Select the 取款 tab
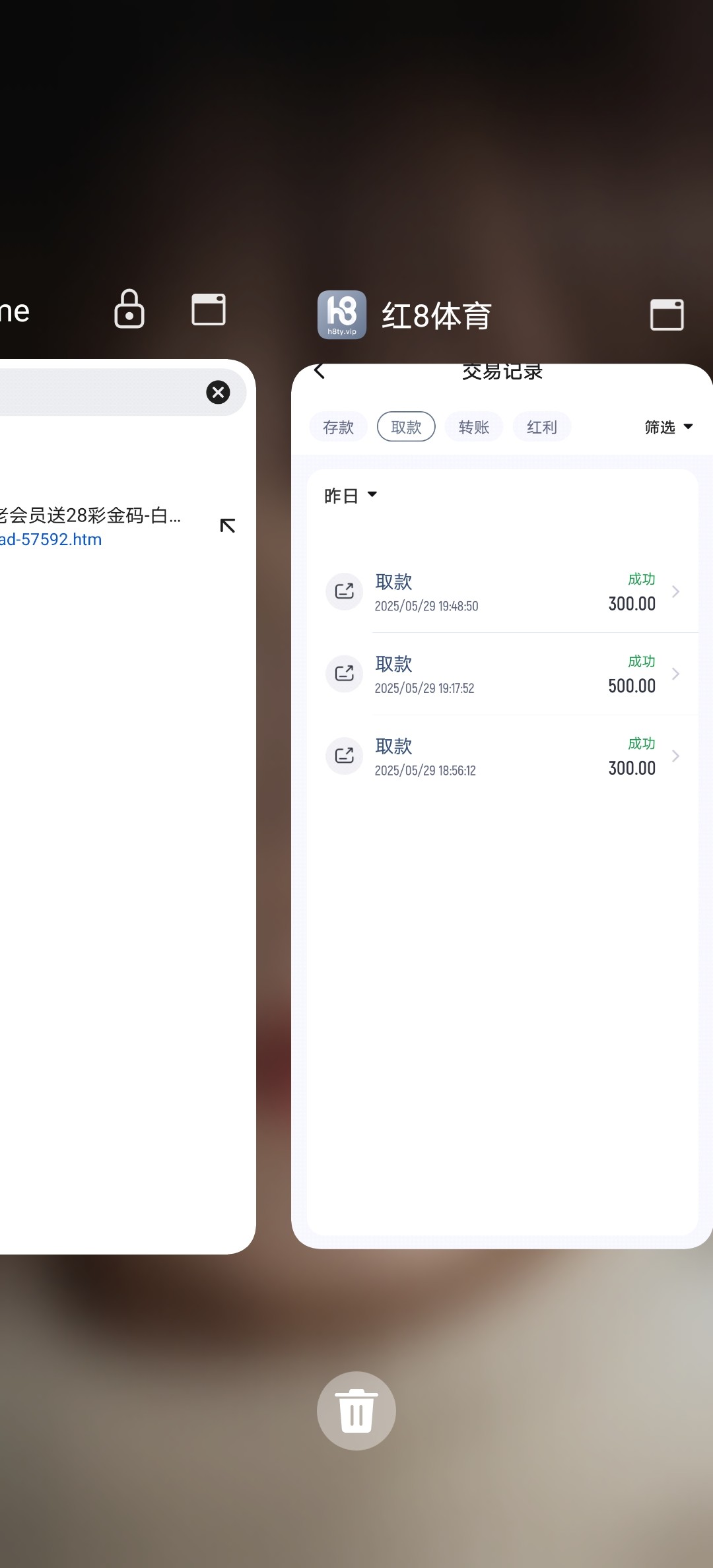 coord(406,427)
